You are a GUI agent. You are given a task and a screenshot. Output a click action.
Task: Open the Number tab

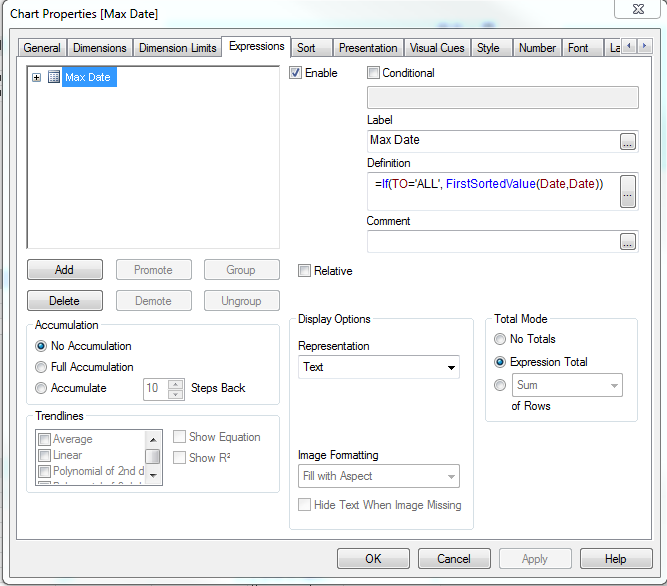(537, 48)
